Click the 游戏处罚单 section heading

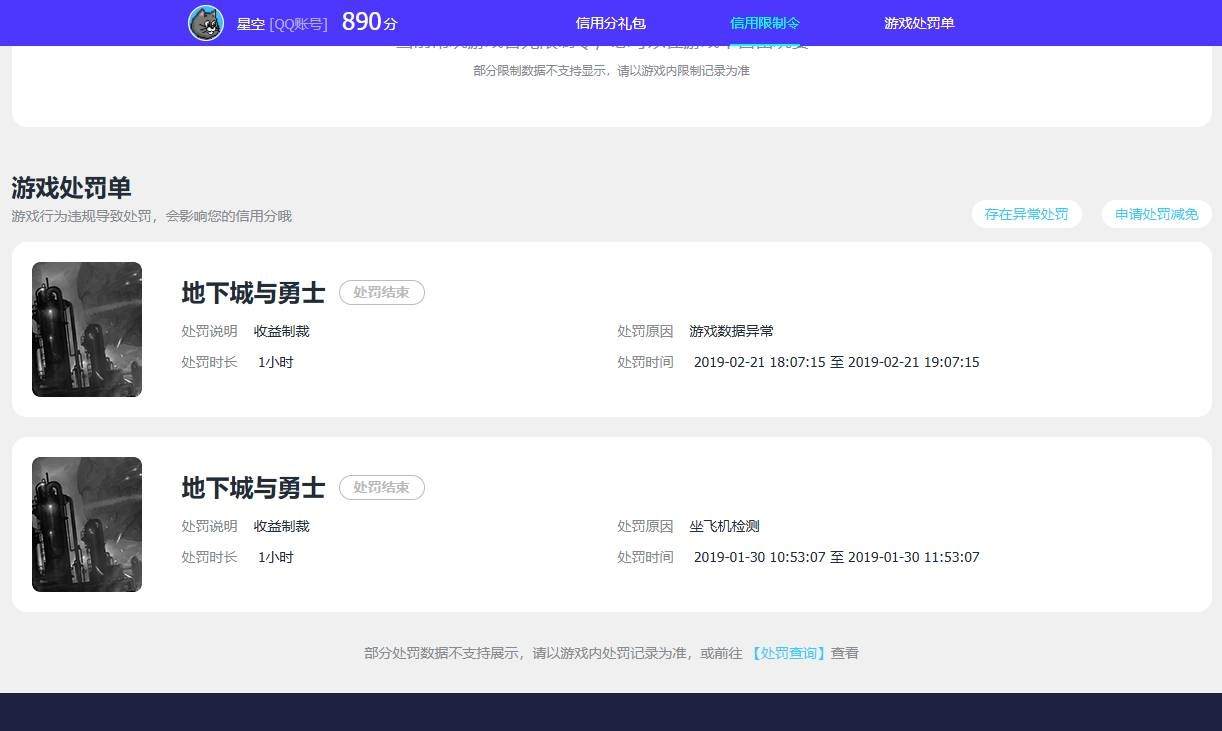(x=71, y=188)
